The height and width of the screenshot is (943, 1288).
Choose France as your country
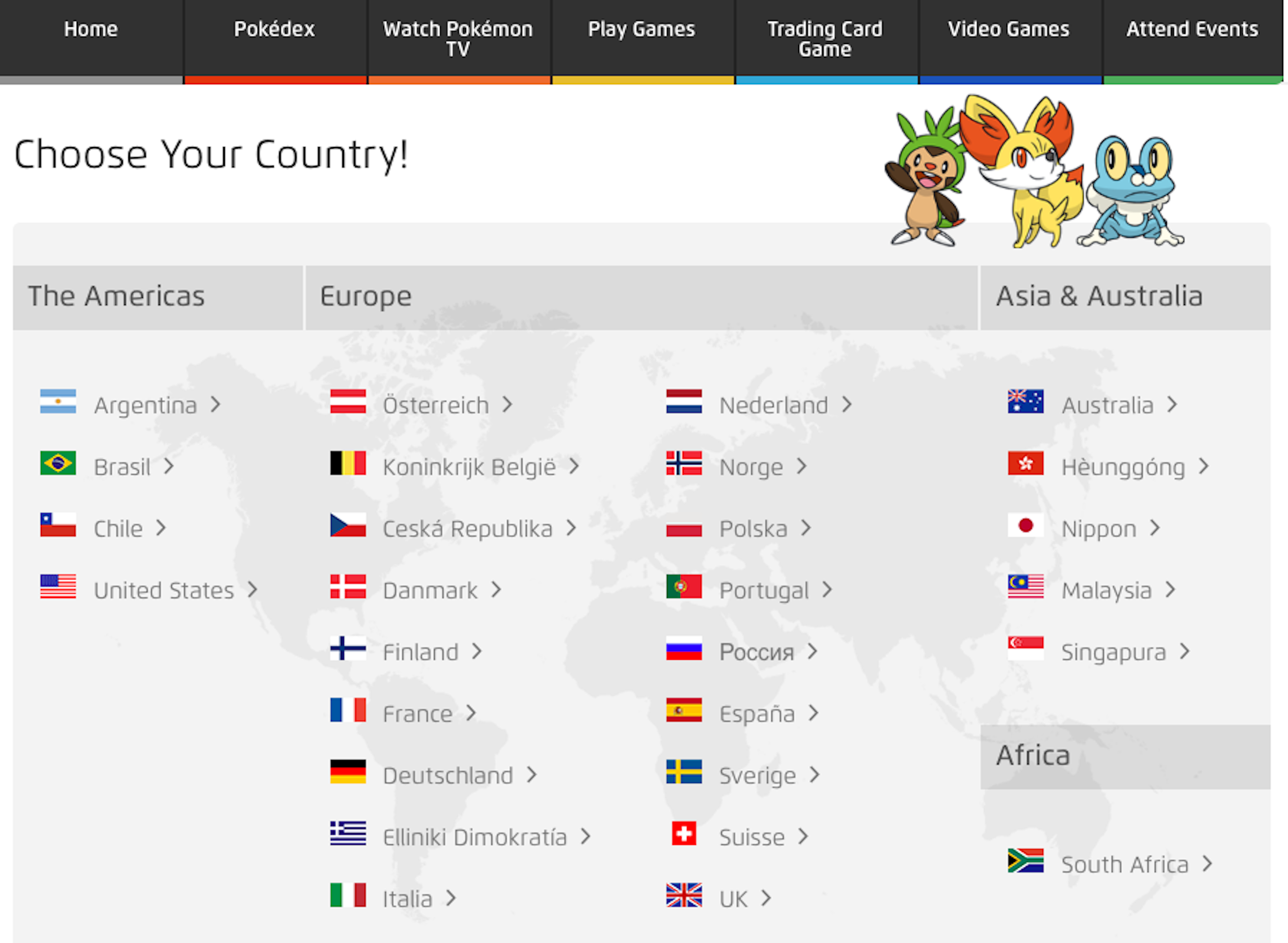[x=418, y=713]
